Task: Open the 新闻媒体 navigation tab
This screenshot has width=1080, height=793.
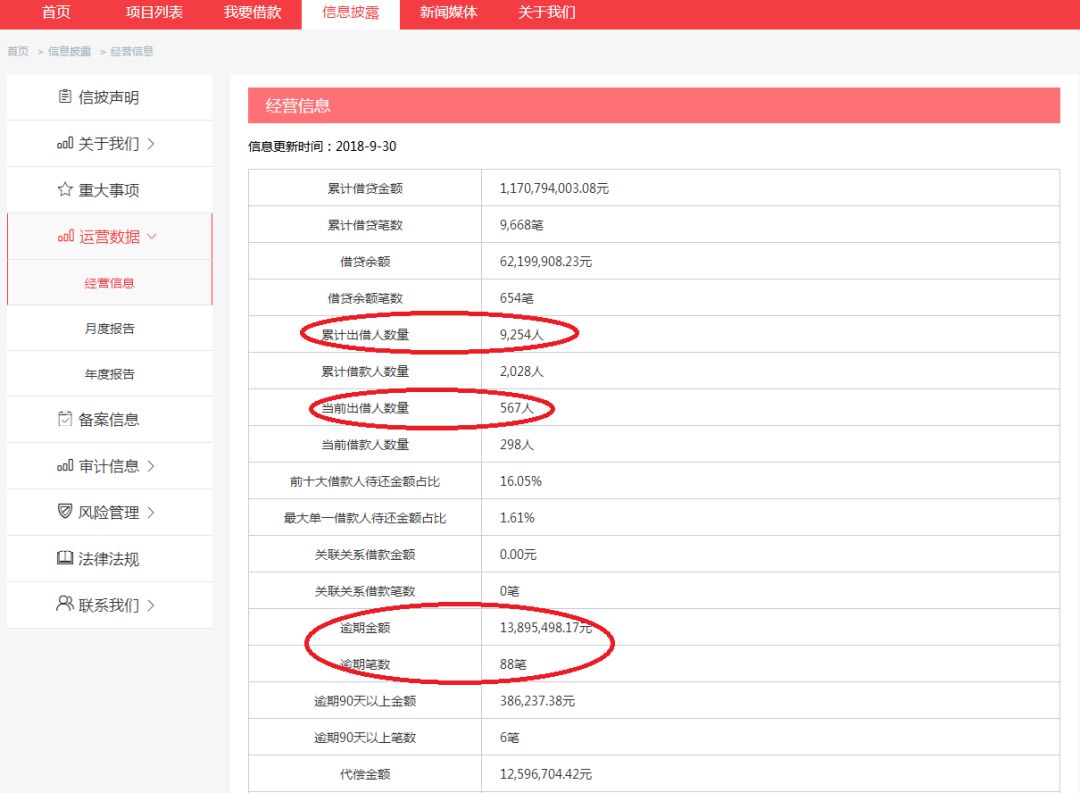Action: click(446, 13)
